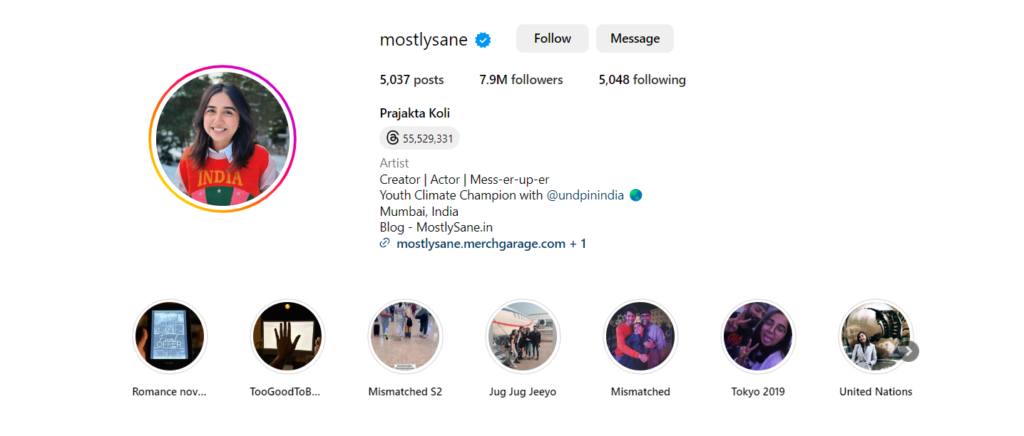Click the 5,037 posts count
The width and height of the screenshot is (1024, 436).
tap(411, 80)
